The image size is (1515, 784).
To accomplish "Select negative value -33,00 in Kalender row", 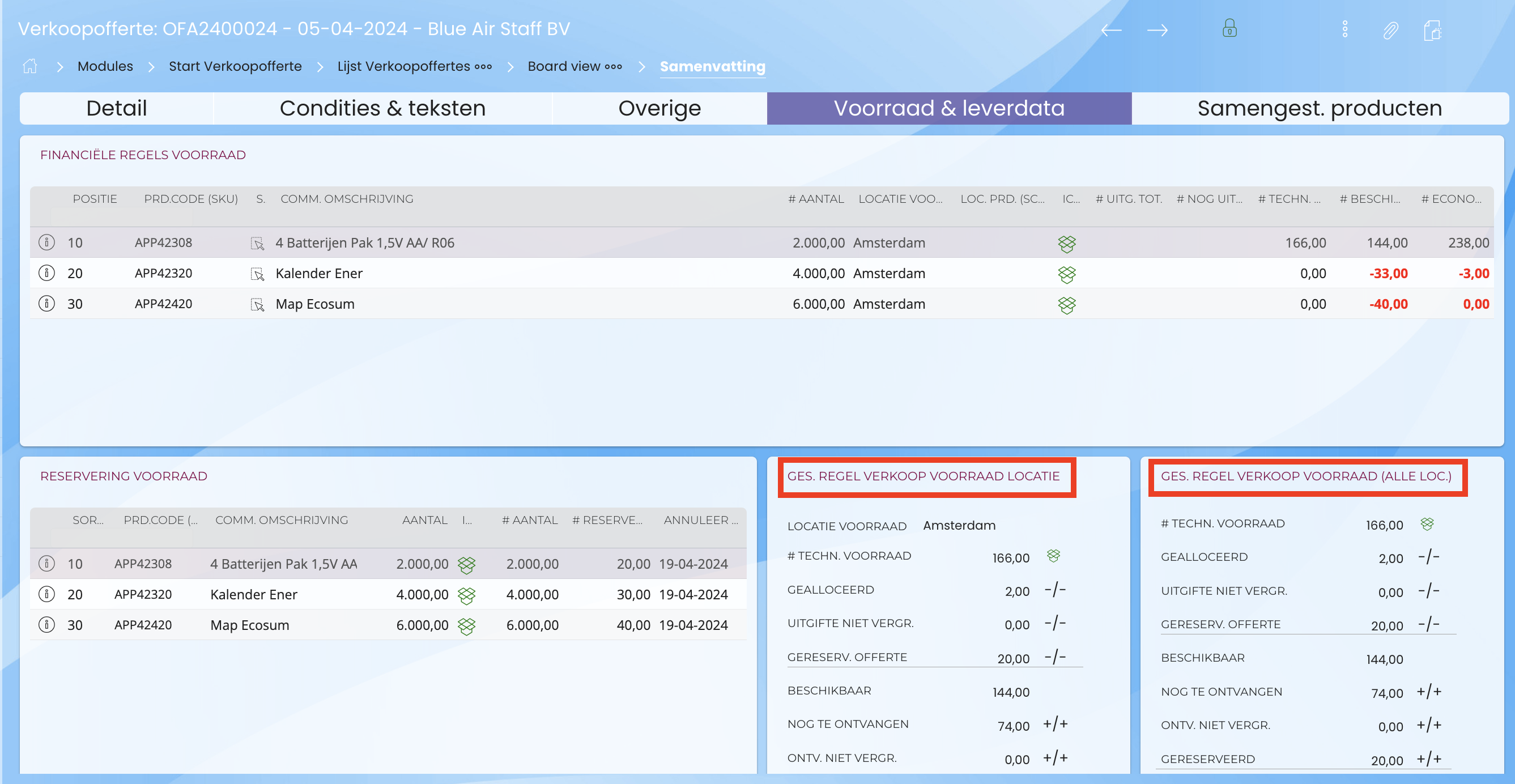I will click(x=1388, y=274).
